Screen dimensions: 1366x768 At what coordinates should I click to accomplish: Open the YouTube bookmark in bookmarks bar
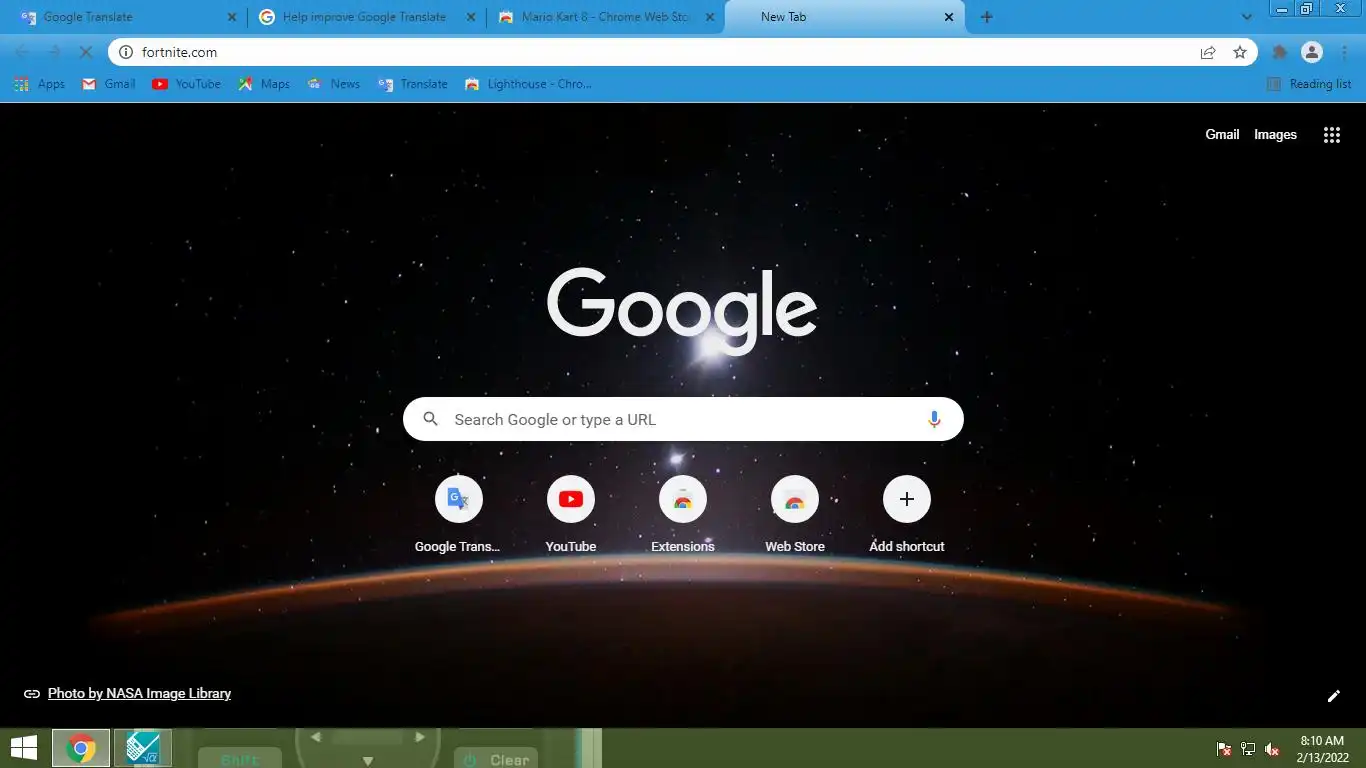click(186, 84)
